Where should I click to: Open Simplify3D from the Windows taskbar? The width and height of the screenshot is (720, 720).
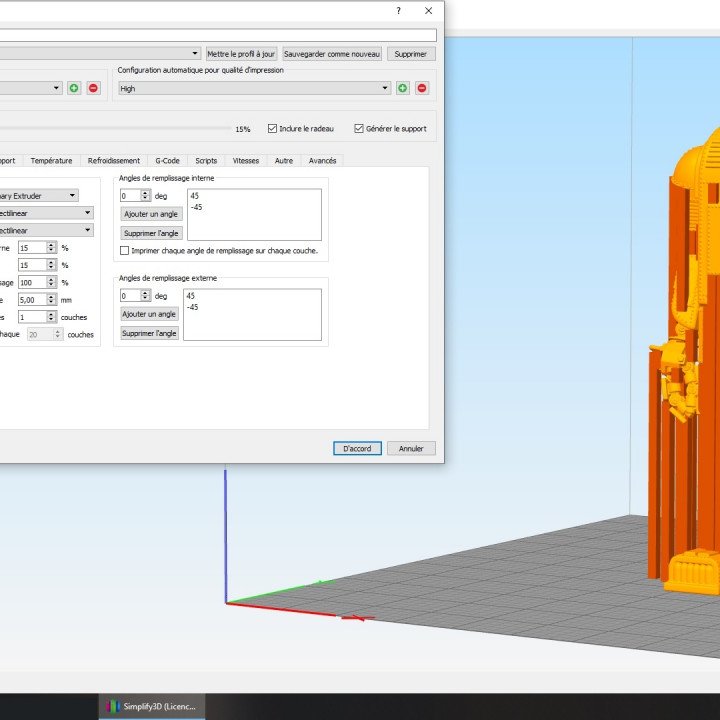point(152,706)
